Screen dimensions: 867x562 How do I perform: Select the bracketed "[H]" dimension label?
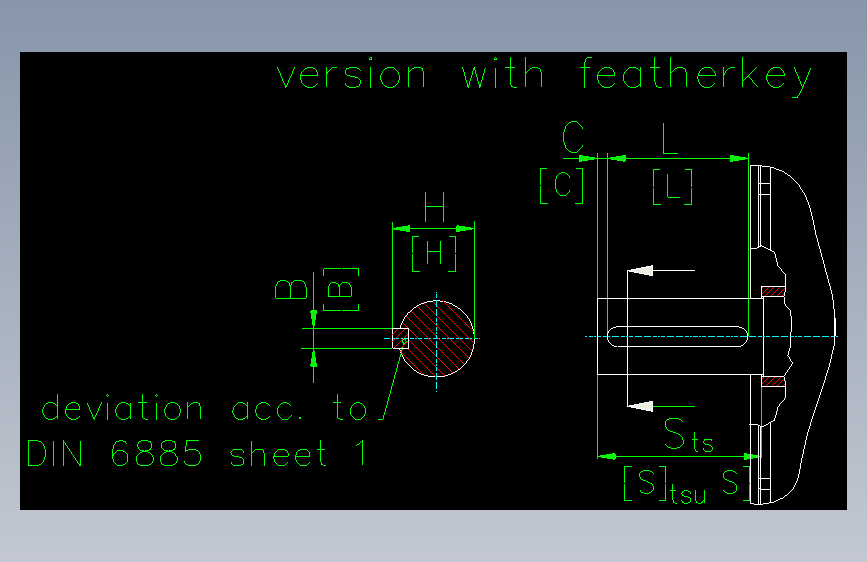(434, 254)
